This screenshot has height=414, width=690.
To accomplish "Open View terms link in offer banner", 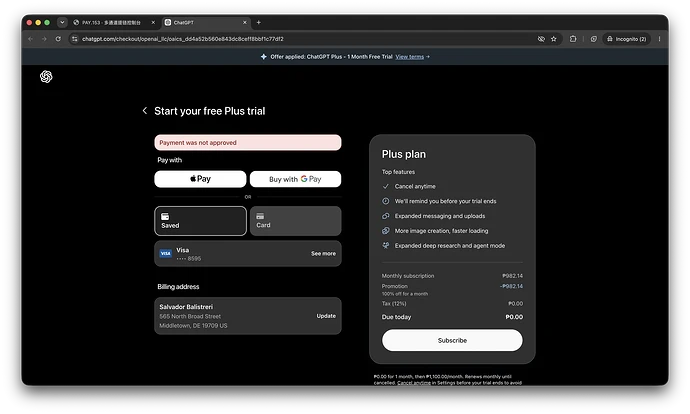I will click(409, 57).
